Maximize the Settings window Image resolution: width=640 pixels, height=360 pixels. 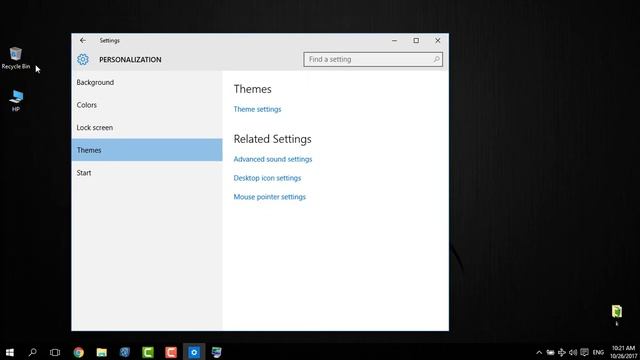coord(416,40)
